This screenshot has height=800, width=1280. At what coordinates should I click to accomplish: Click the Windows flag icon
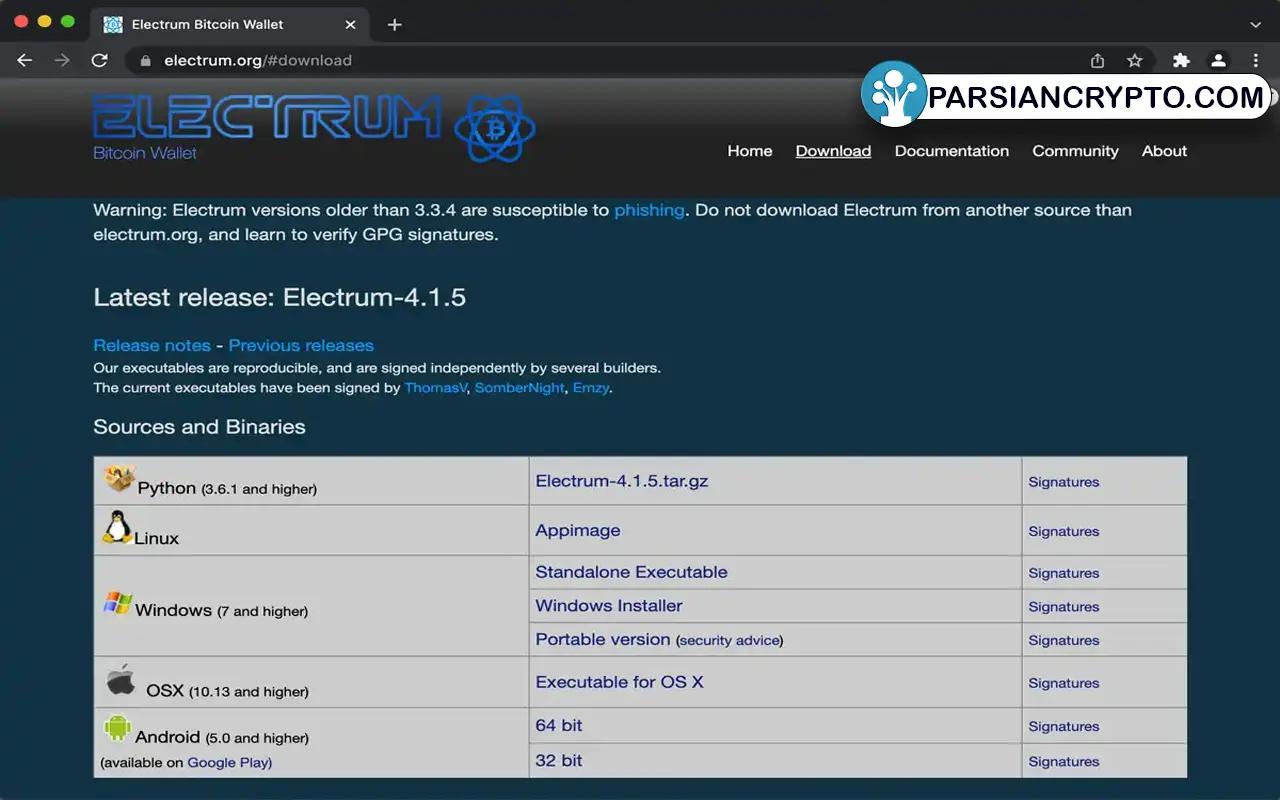(x=117, y=603)
